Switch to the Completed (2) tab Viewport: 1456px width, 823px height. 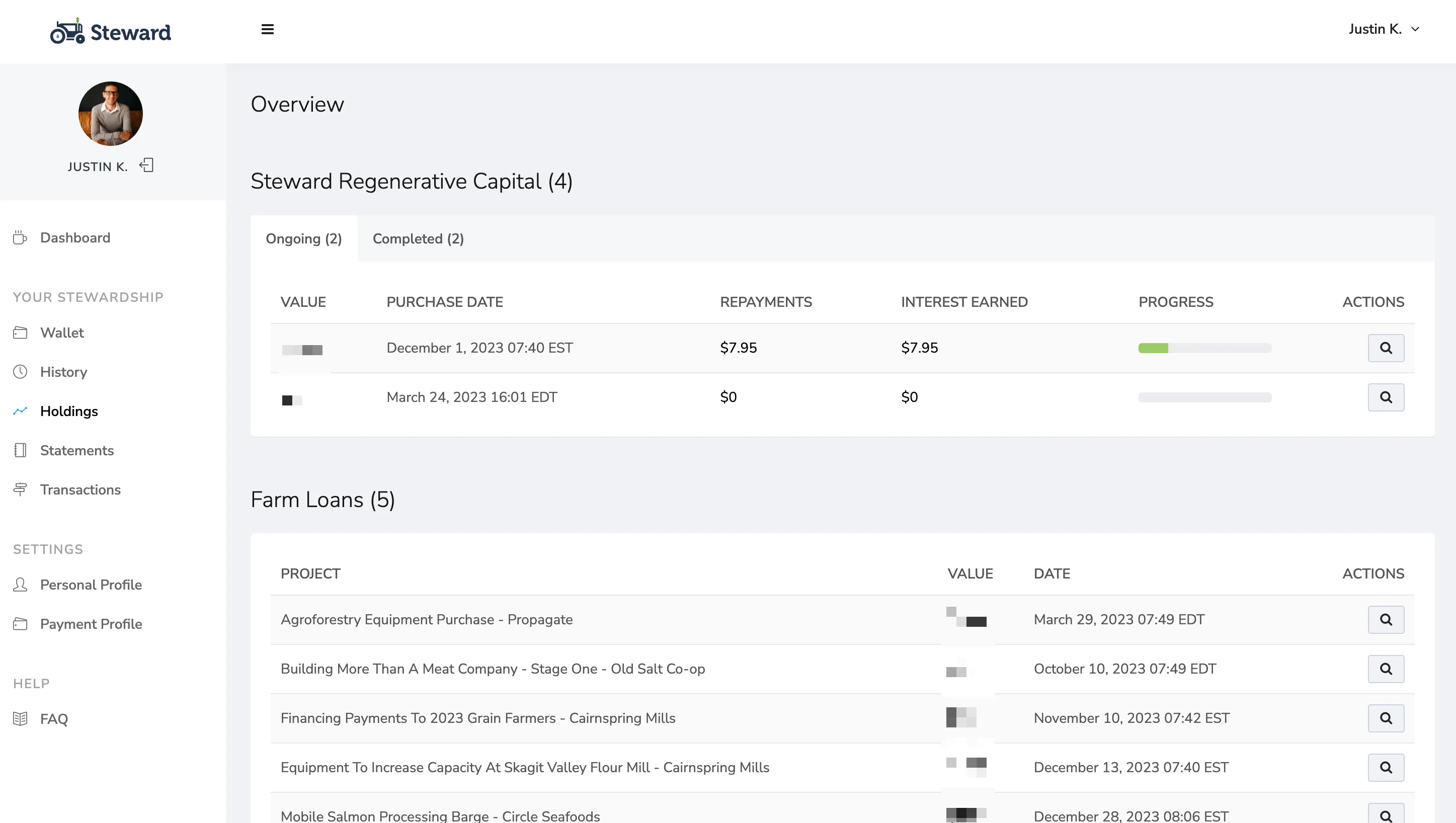point(418,238)
